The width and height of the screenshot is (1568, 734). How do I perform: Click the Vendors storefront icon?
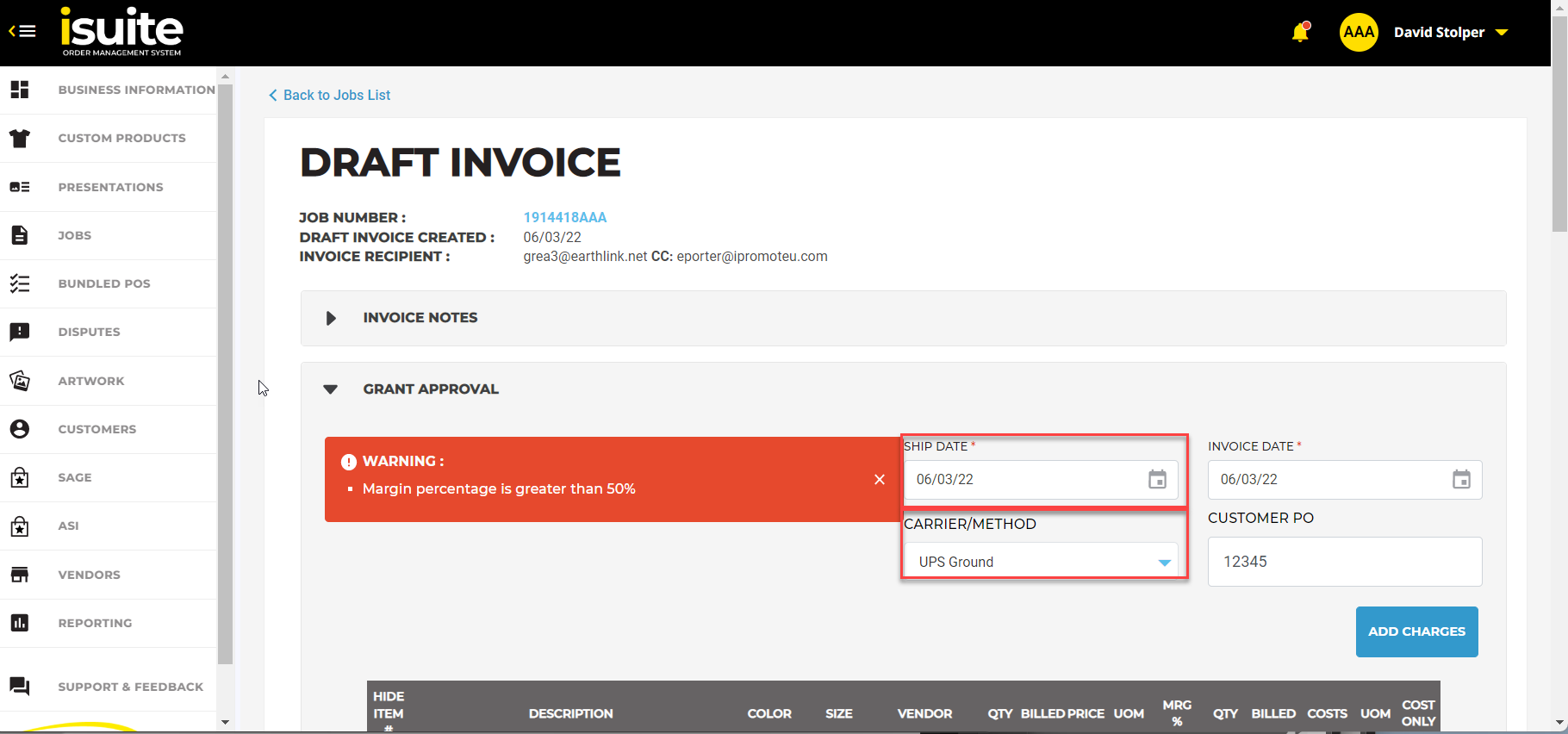[20, 575]
